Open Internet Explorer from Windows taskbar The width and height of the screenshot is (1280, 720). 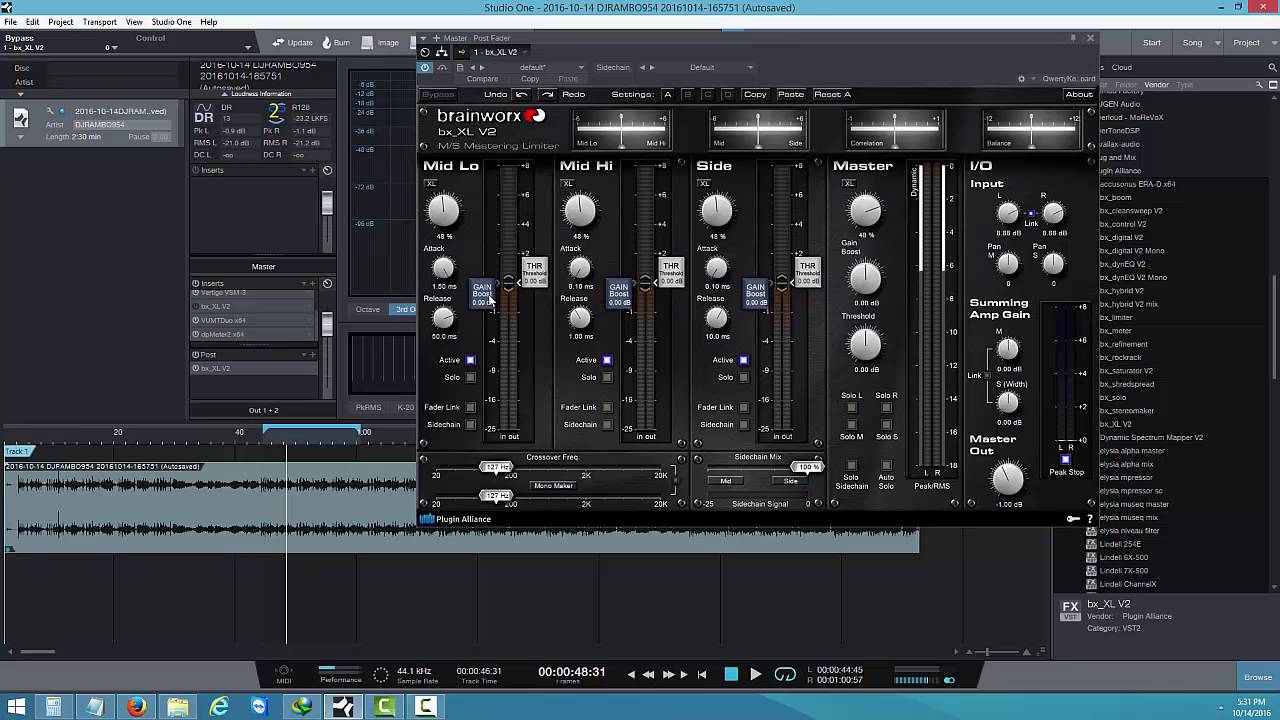(x=219, y=707)
